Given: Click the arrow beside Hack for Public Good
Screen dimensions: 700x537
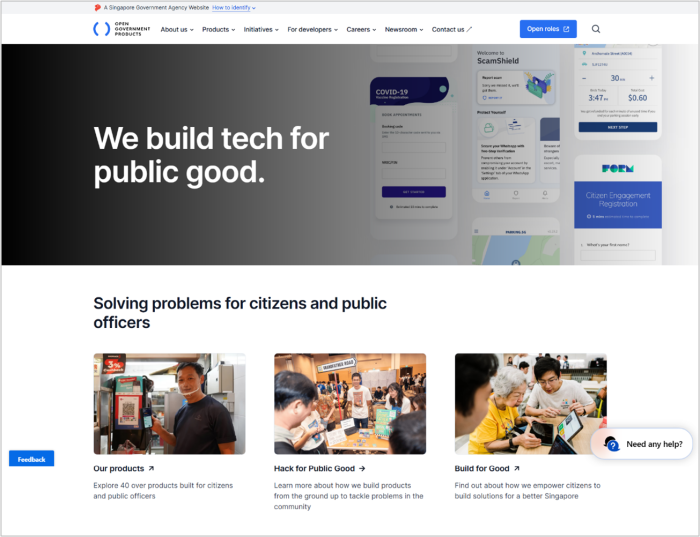Looking at the screenshot, I should coord(362,468).
